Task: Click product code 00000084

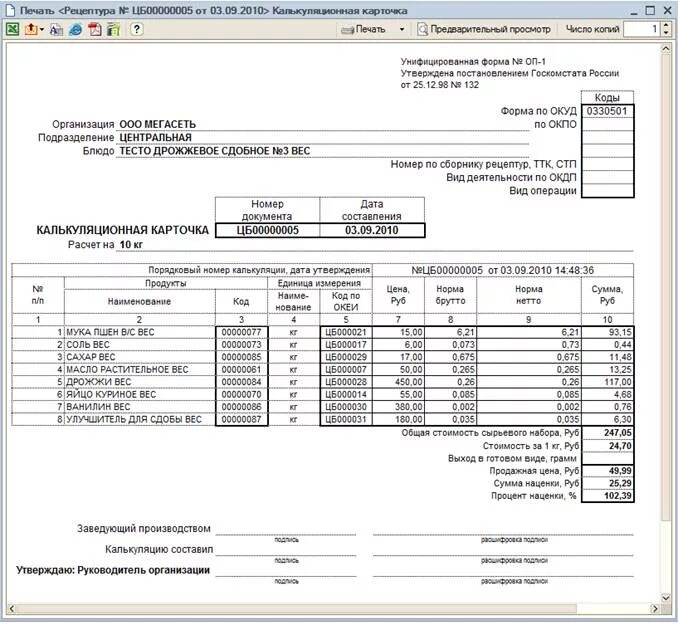Action: tap(242, 382)
